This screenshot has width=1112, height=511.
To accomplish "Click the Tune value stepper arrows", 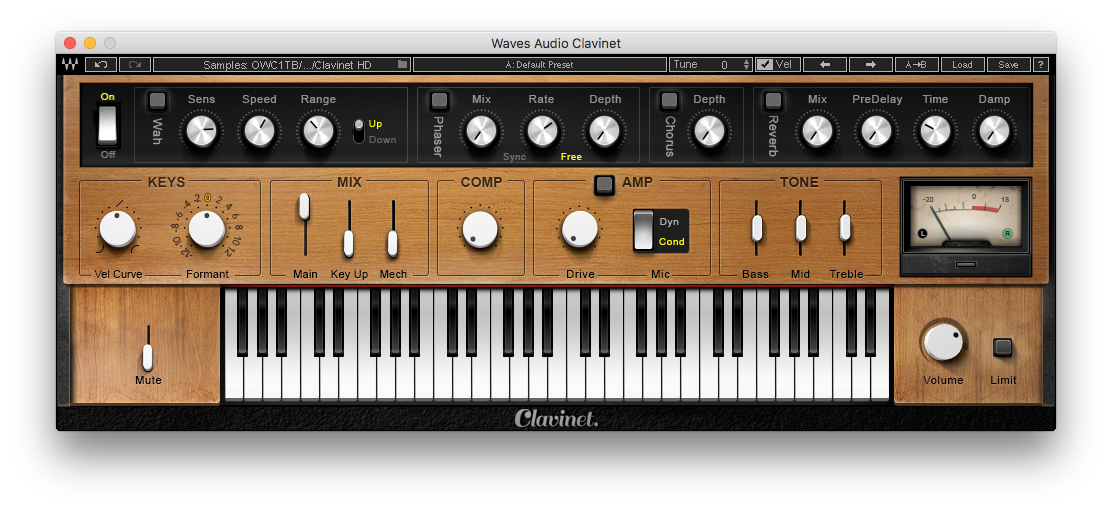I will (746, 64).
